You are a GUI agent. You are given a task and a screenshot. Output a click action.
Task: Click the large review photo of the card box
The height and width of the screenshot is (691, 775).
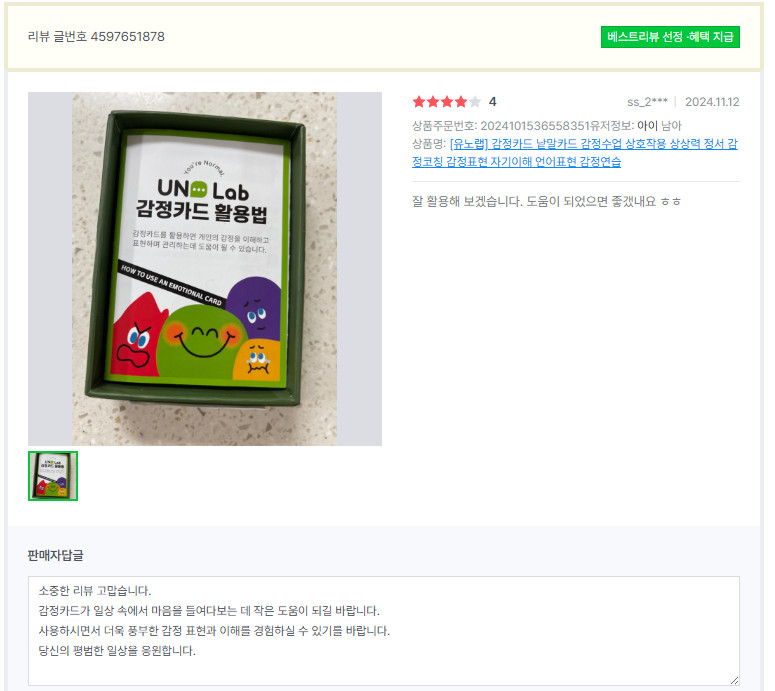pos(205,269)
